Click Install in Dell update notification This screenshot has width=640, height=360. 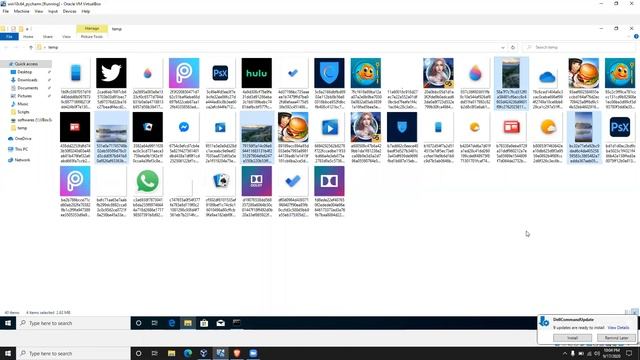coord(572,338)
